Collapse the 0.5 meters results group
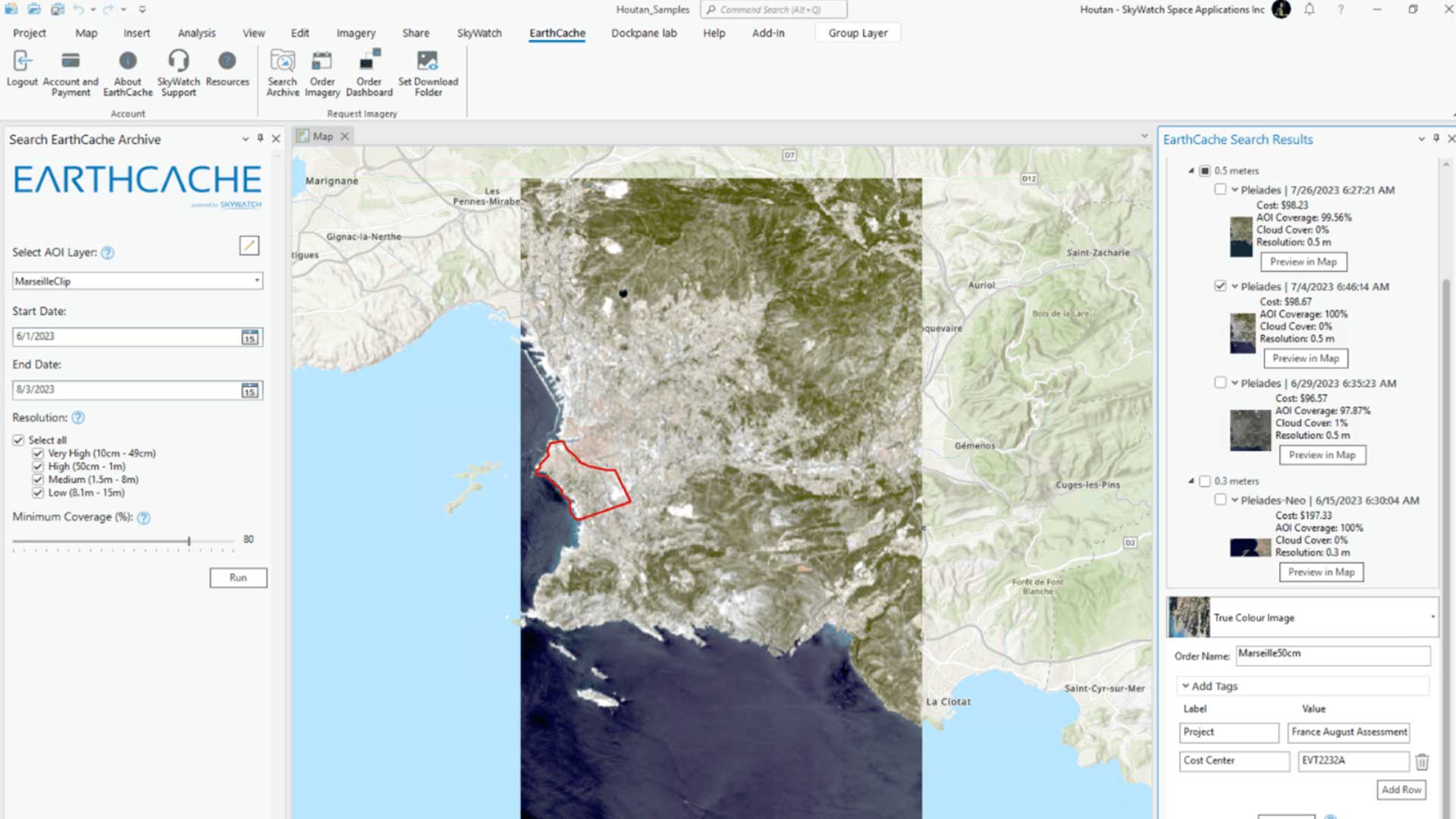1456x819 pixels. [1191, 171]
